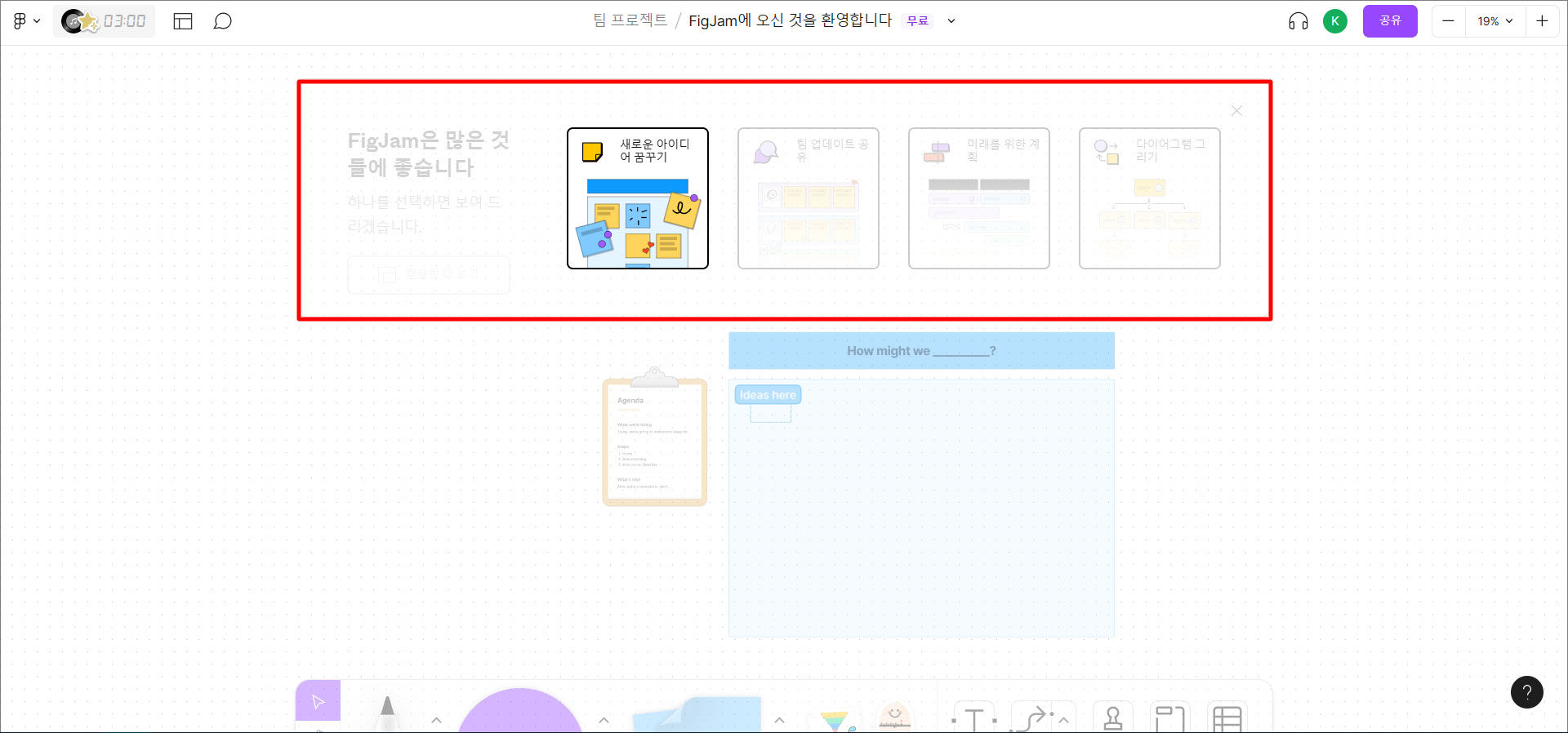
Task: Zoom in with the plus button
Action: point(1542,21)
